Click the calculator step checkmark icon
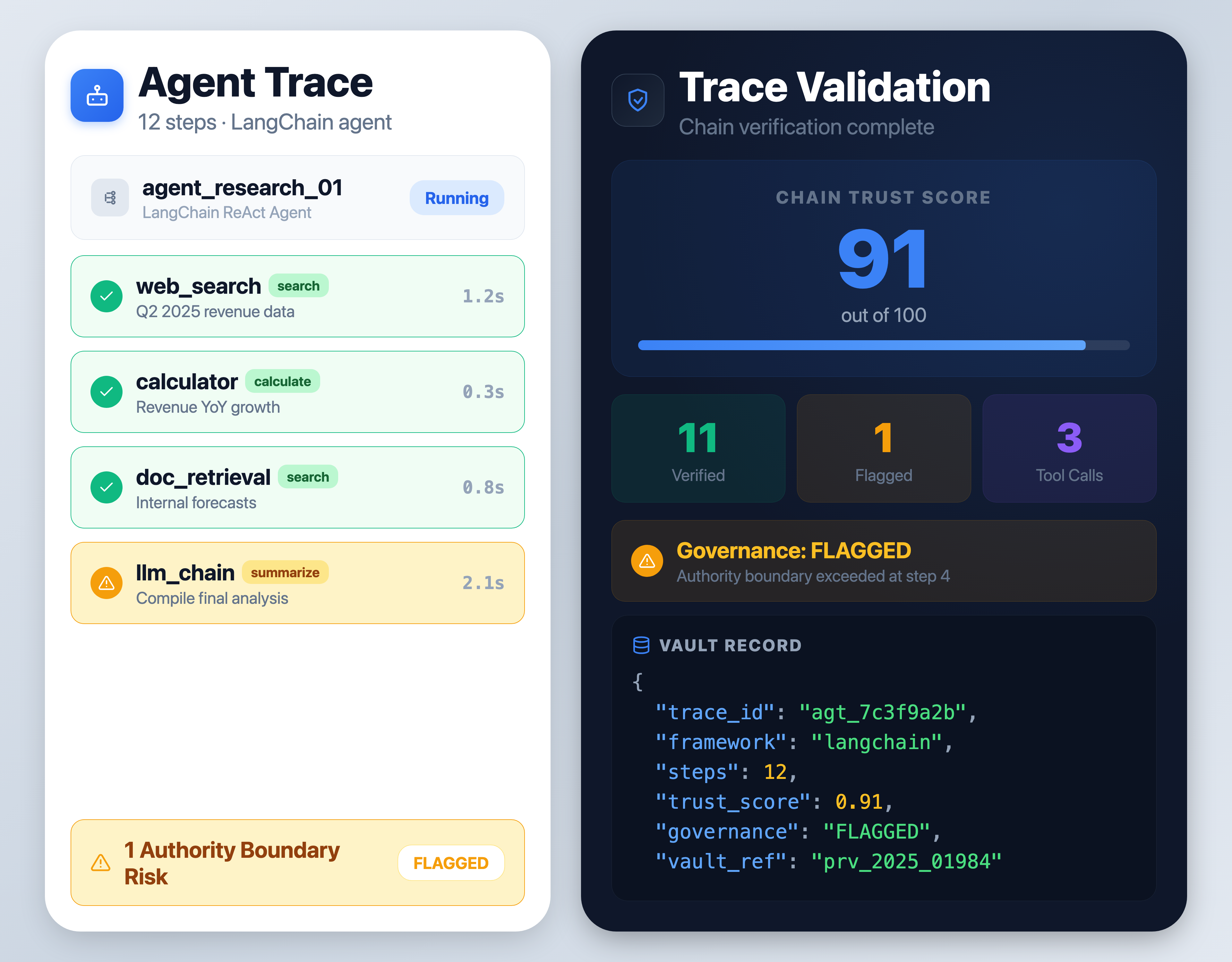This screenshot has width=1232, height=962. point(107,391)
